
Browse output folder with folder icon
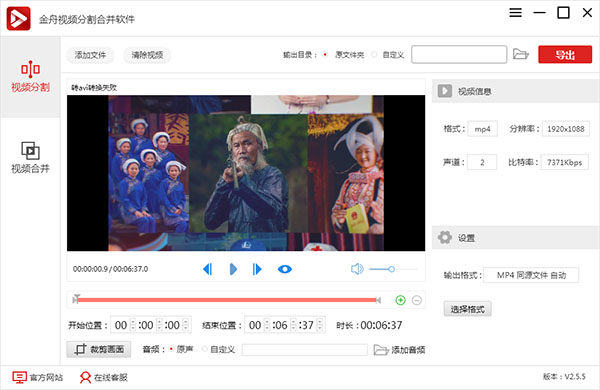point(520,54)
